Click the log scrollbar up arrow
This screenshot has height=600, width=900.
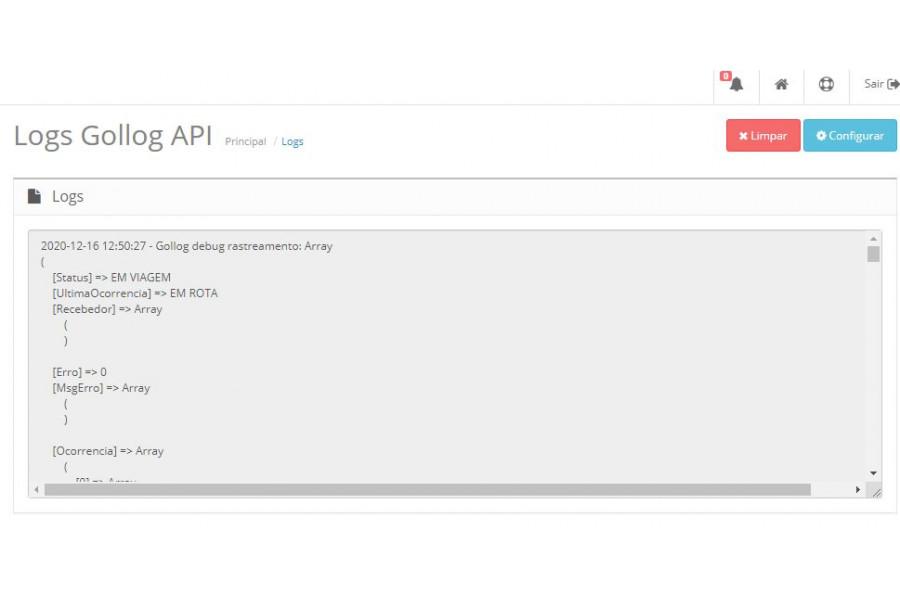tap(873, 238)
